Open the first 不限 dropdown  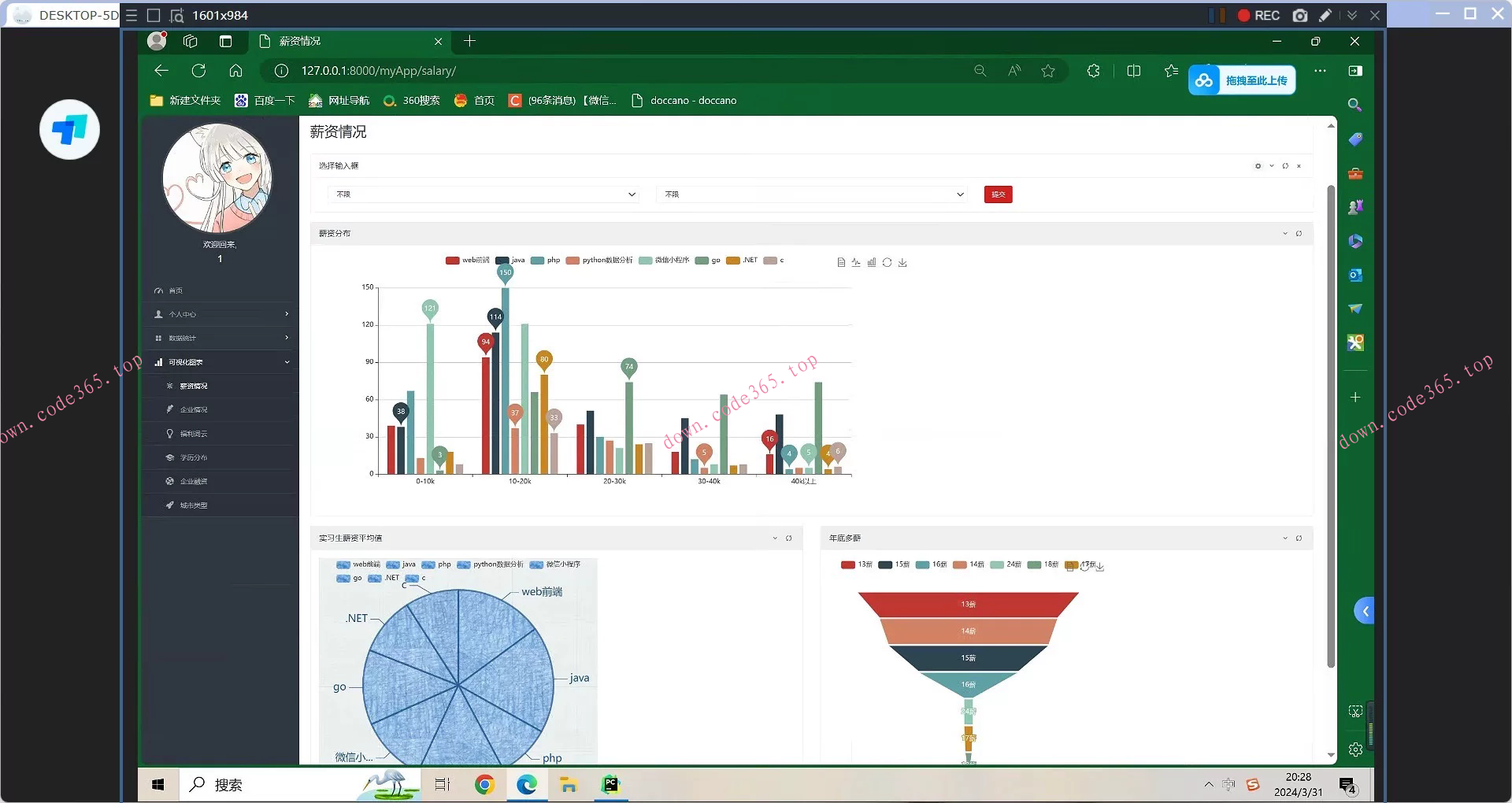484,194
